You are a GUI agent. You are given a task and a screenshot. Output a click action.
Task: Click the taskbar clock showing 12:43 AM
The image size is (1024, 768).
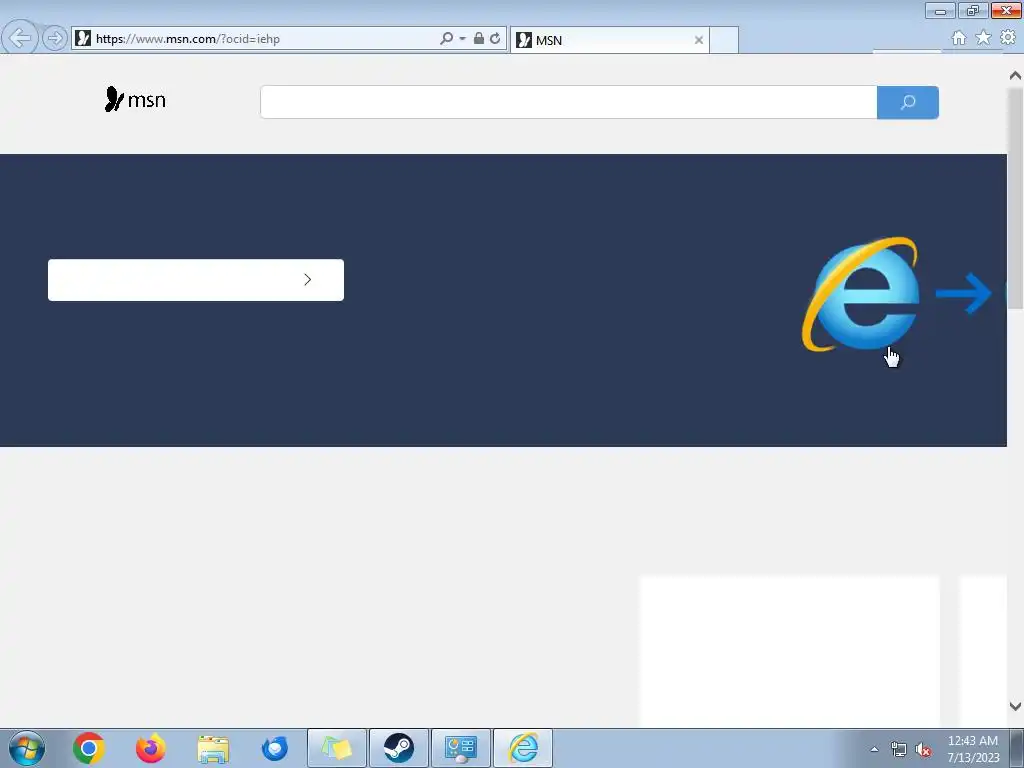[973, 749]
